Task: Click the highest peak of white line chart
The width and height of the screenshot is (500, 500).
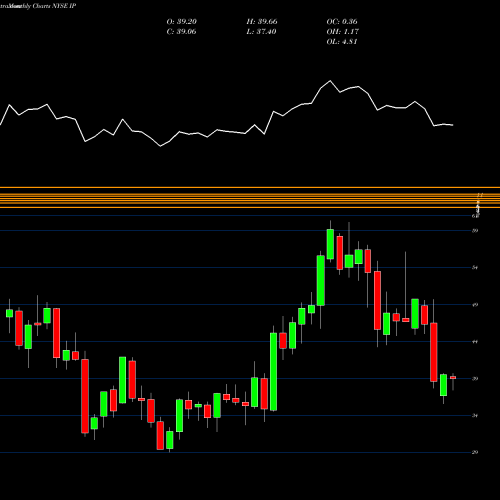Action: (x=330, y=81)
